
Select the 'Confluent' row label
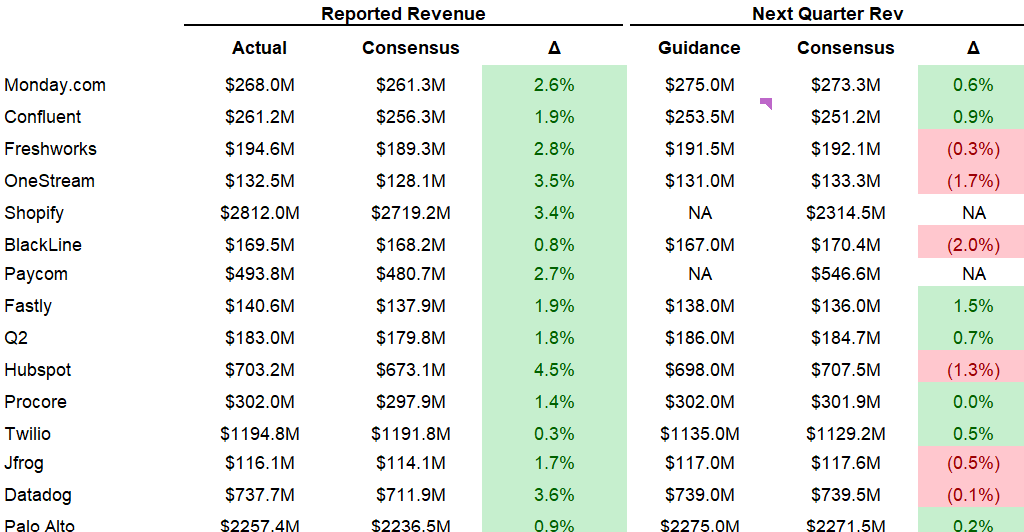pos(42,117)
